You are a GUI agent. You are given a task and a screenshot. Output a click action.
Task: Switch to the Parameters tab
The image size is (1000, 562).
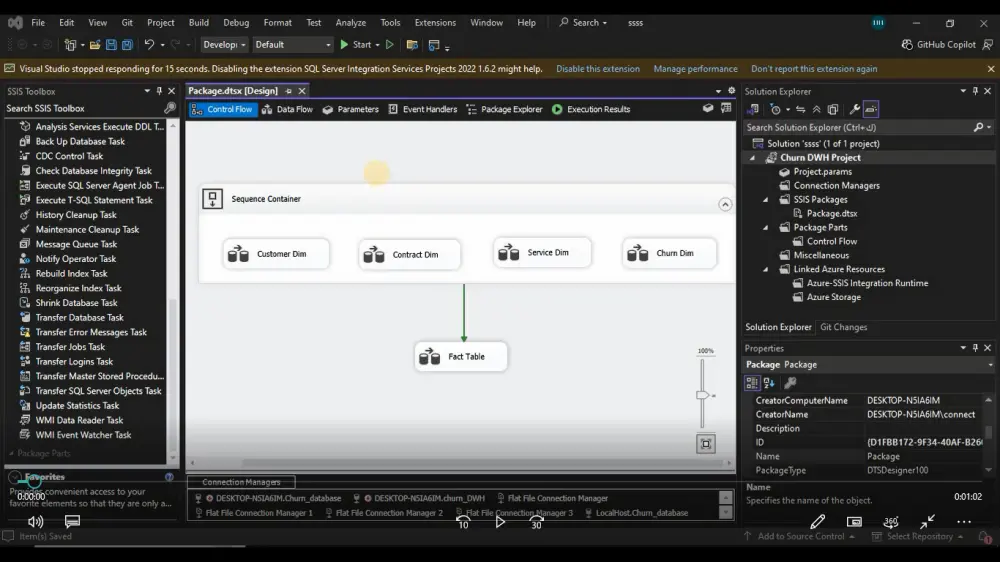click(x=351, y=109)
